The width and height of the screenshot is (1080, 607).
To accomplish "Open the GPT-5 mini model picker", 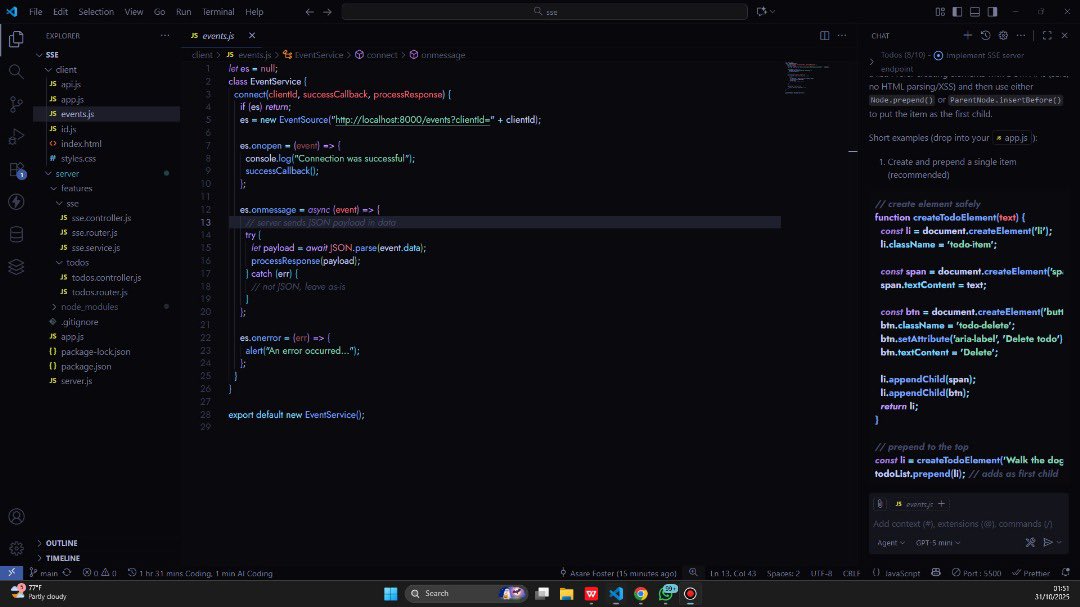I will (936, 542).
